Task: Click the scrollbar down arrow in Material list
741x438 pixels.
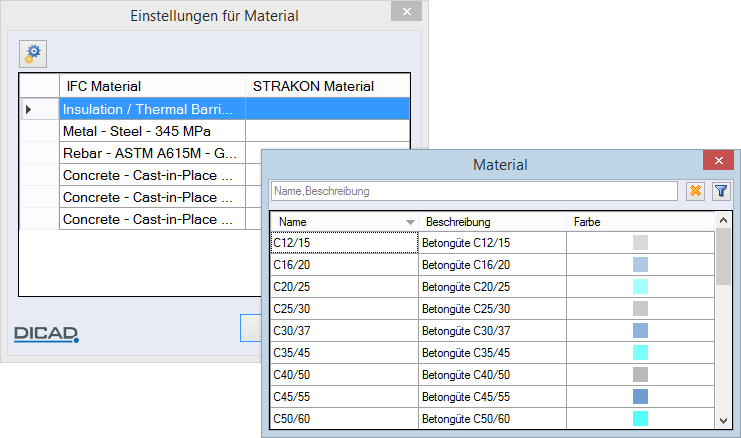Action: pyautogui.click(x=723, y=421)
